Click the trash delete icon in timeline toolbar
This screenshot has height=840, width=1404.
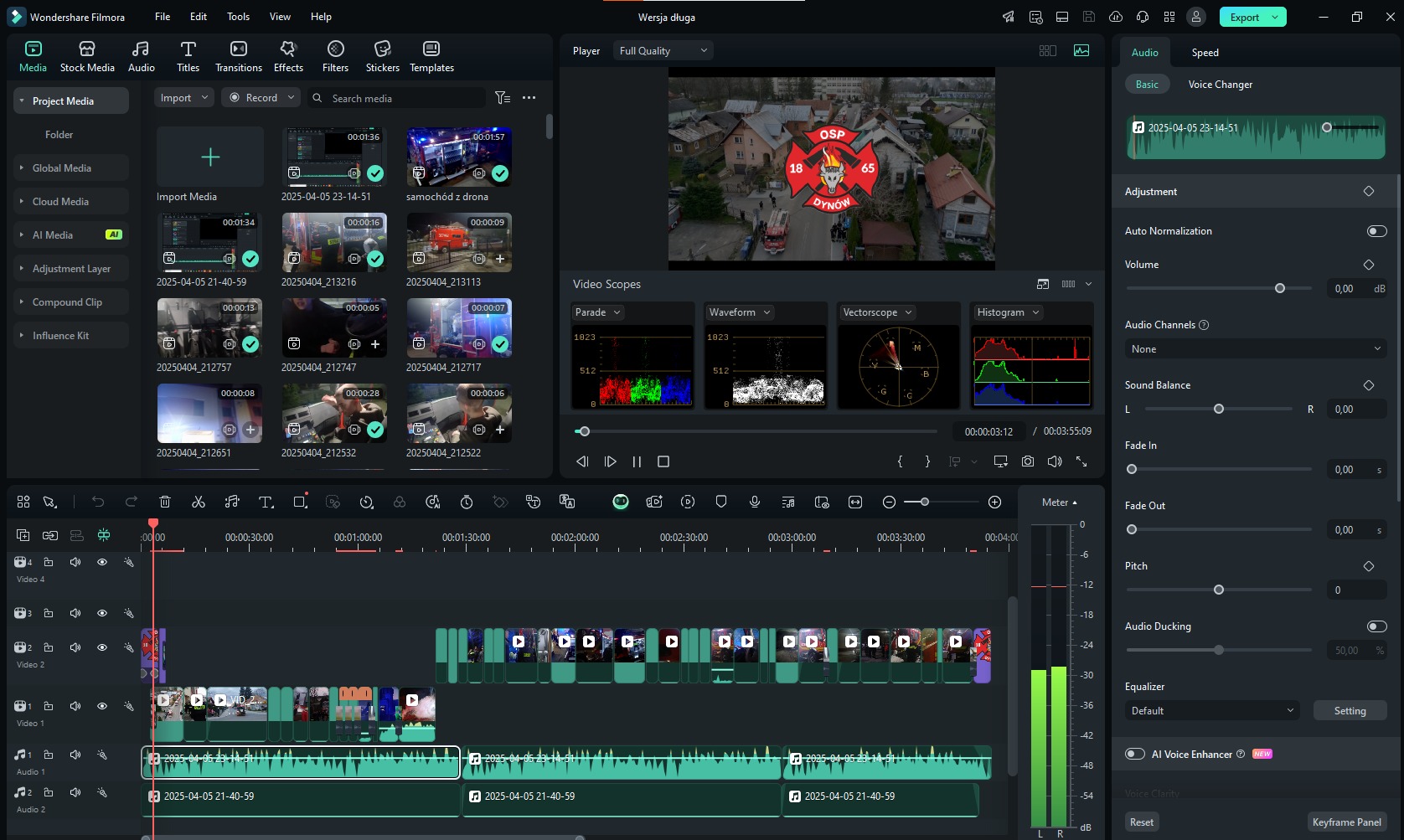(x=165, y=502)
